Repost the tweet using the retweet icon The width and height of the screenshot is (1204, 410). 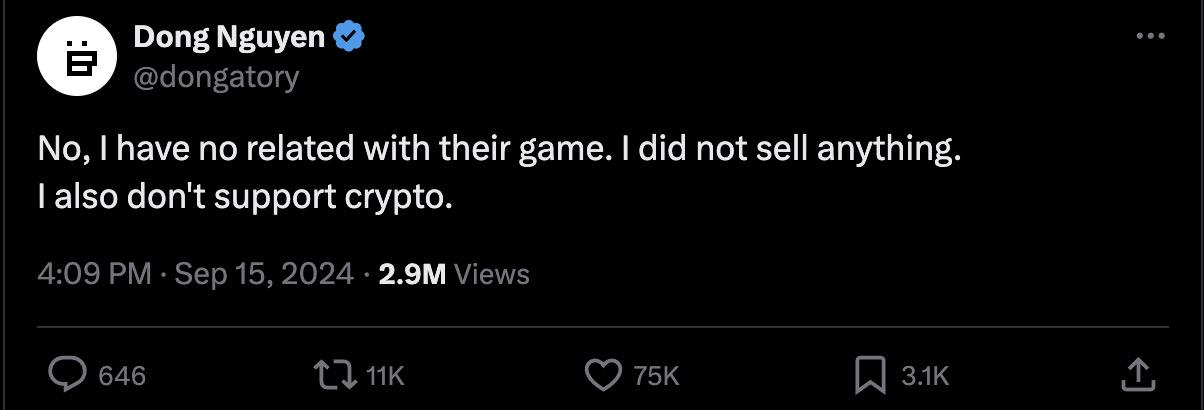click(335, 375)
